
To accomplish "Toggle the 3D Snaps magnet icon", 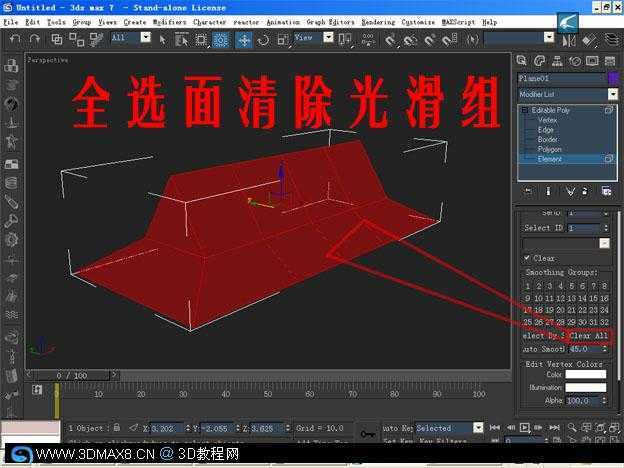I will (x=391, y=39).
